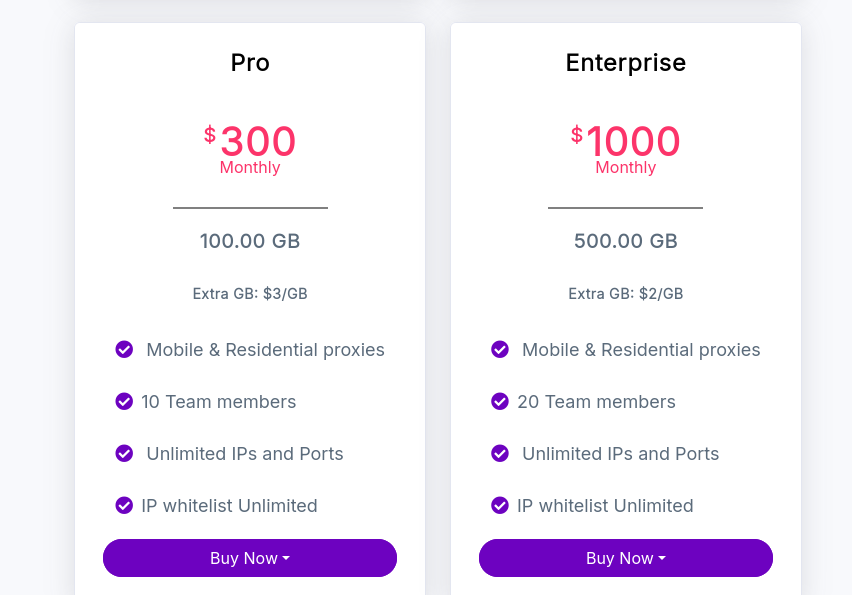This screenshot has width=852, height=595.
Task: Click checkmark icon next to 20 Team members
Action: point(500,401)
